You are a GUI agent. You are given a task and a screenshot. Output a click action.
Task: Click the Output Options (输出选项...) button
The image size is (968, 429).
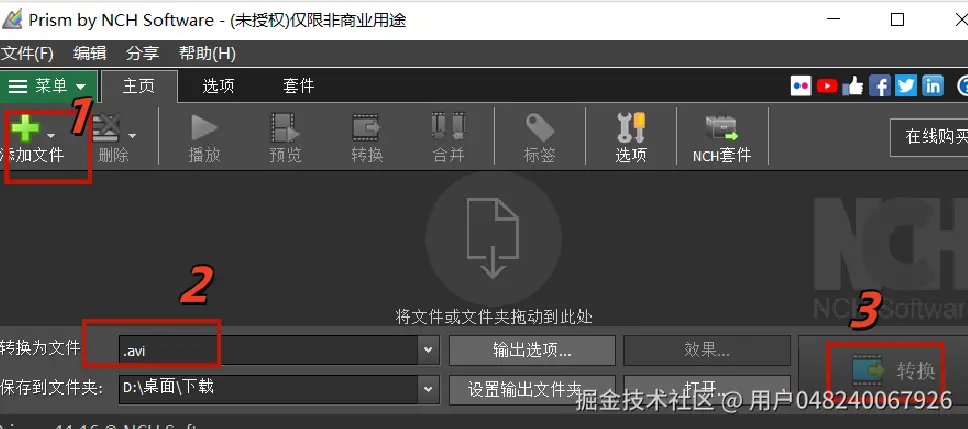(532, 351)
